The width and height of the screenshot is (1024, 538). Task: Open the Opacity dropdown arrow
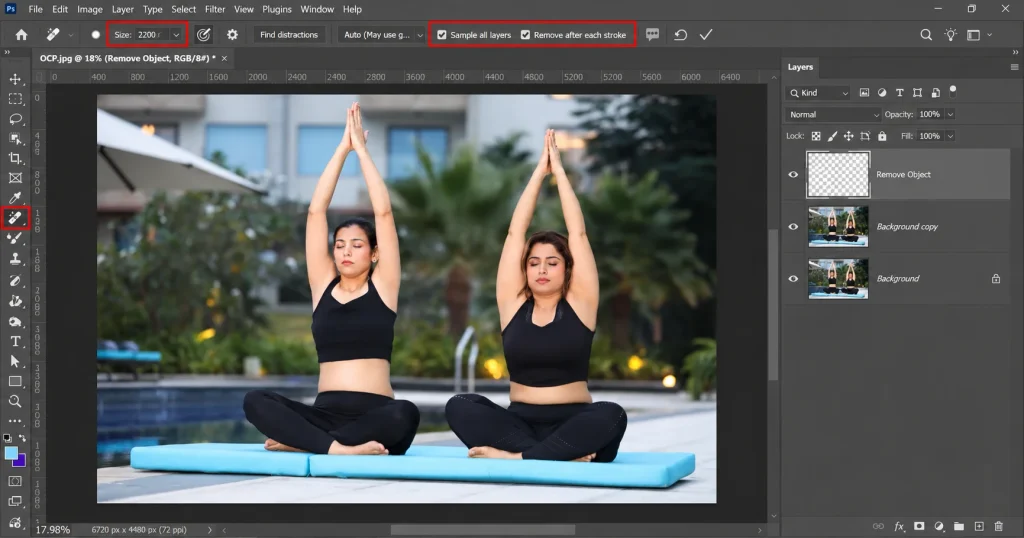pos(950,114)
